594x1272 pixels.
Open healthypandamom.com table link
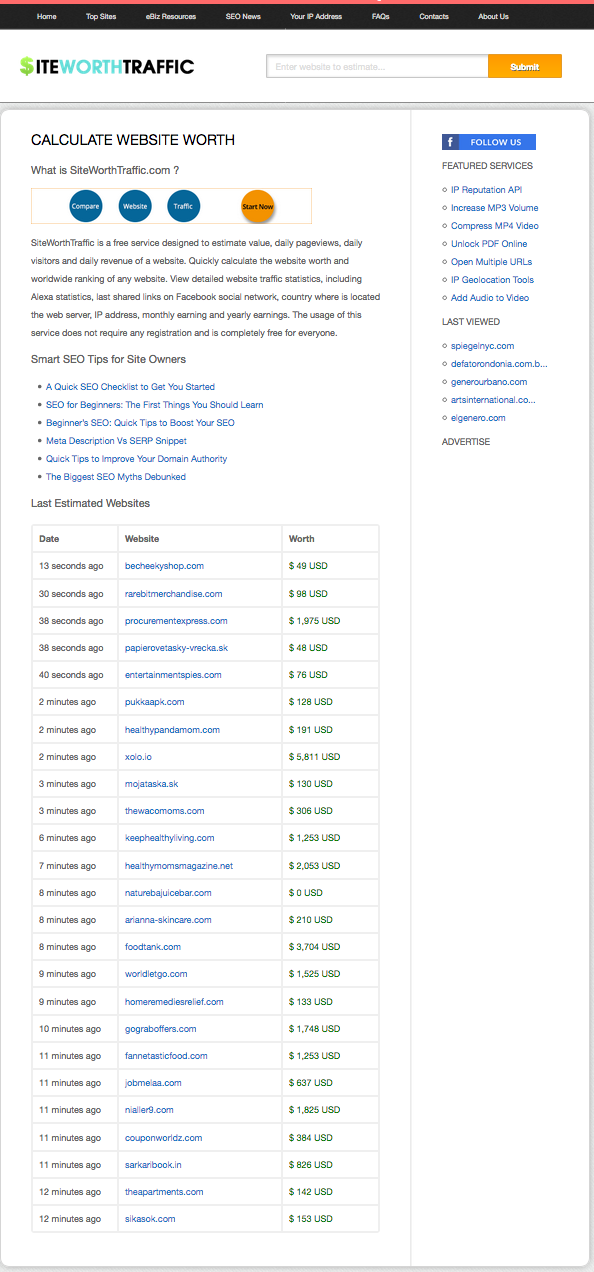point(172,730)
